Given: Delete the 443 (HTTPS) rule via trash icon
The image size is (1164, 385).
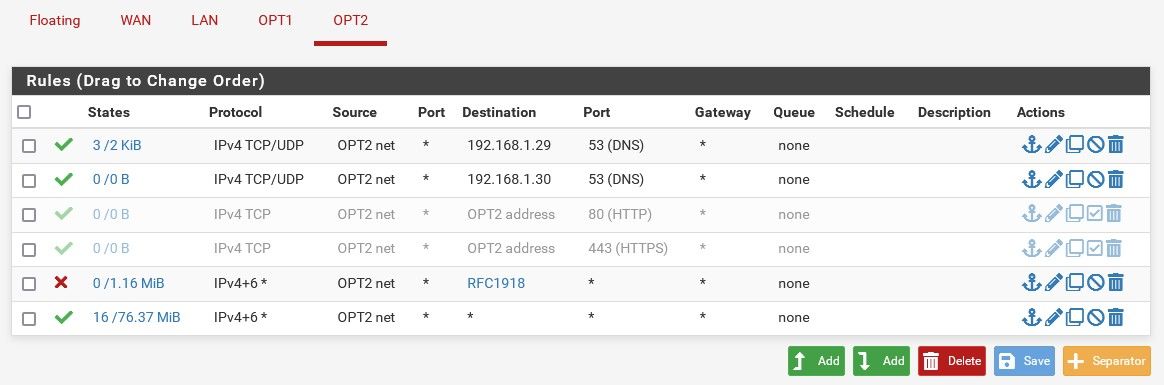Looking at the screenshot, I should (x=1114, y=248).
